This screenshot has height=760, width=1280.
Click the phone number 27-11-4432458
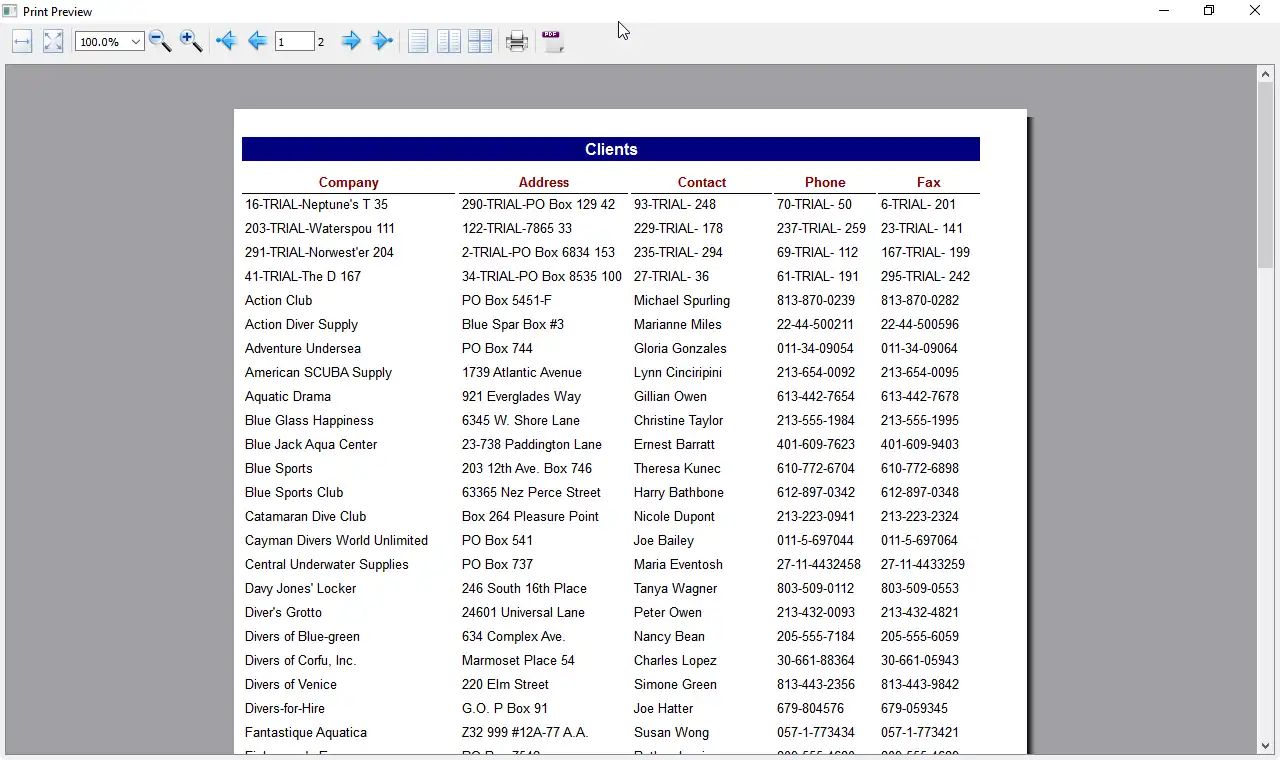pos(819,564)
